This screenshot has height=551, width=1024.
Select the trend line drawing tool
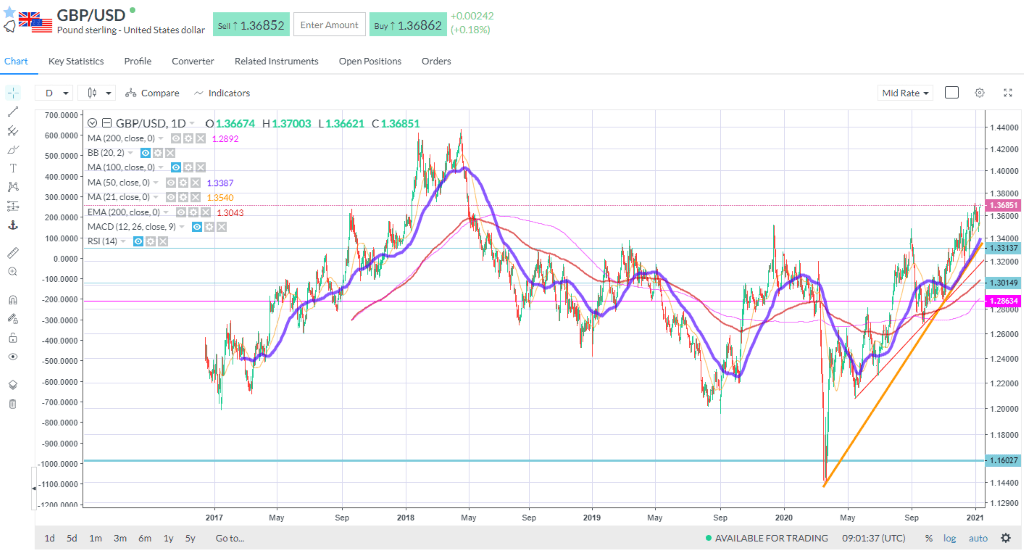click(12, 112)
